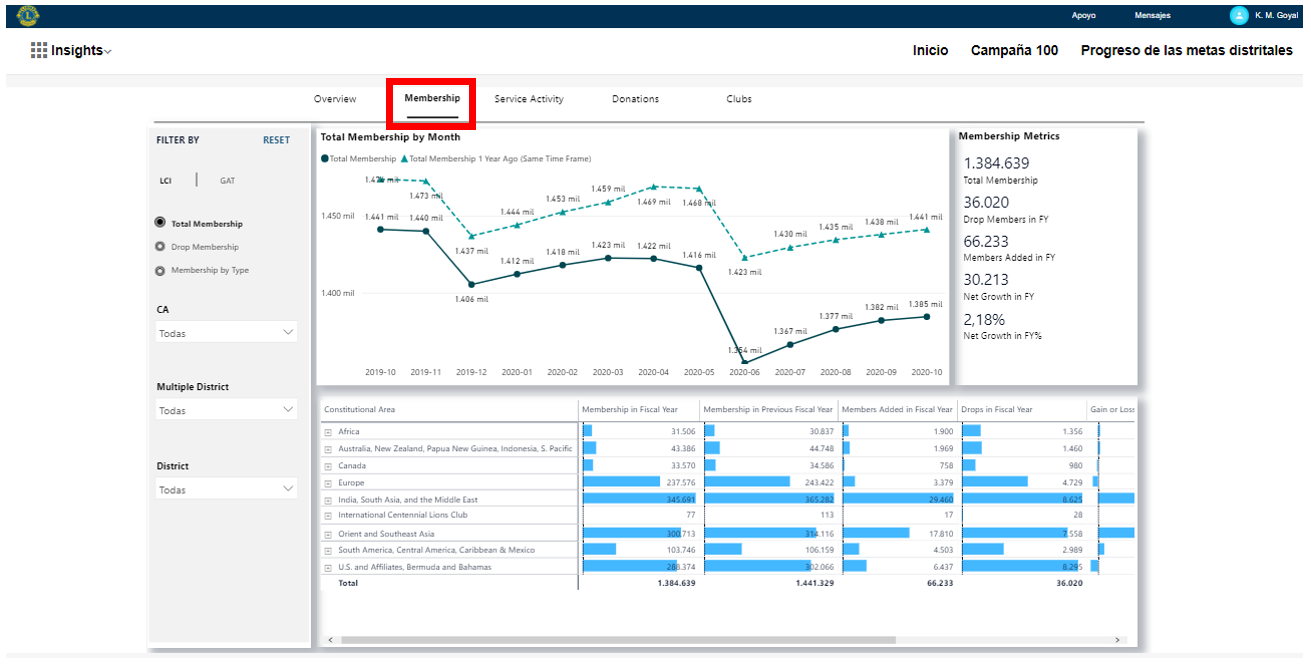Open the CA dropdown
The height and width of the screenshot is (667, 1311).
227,333
